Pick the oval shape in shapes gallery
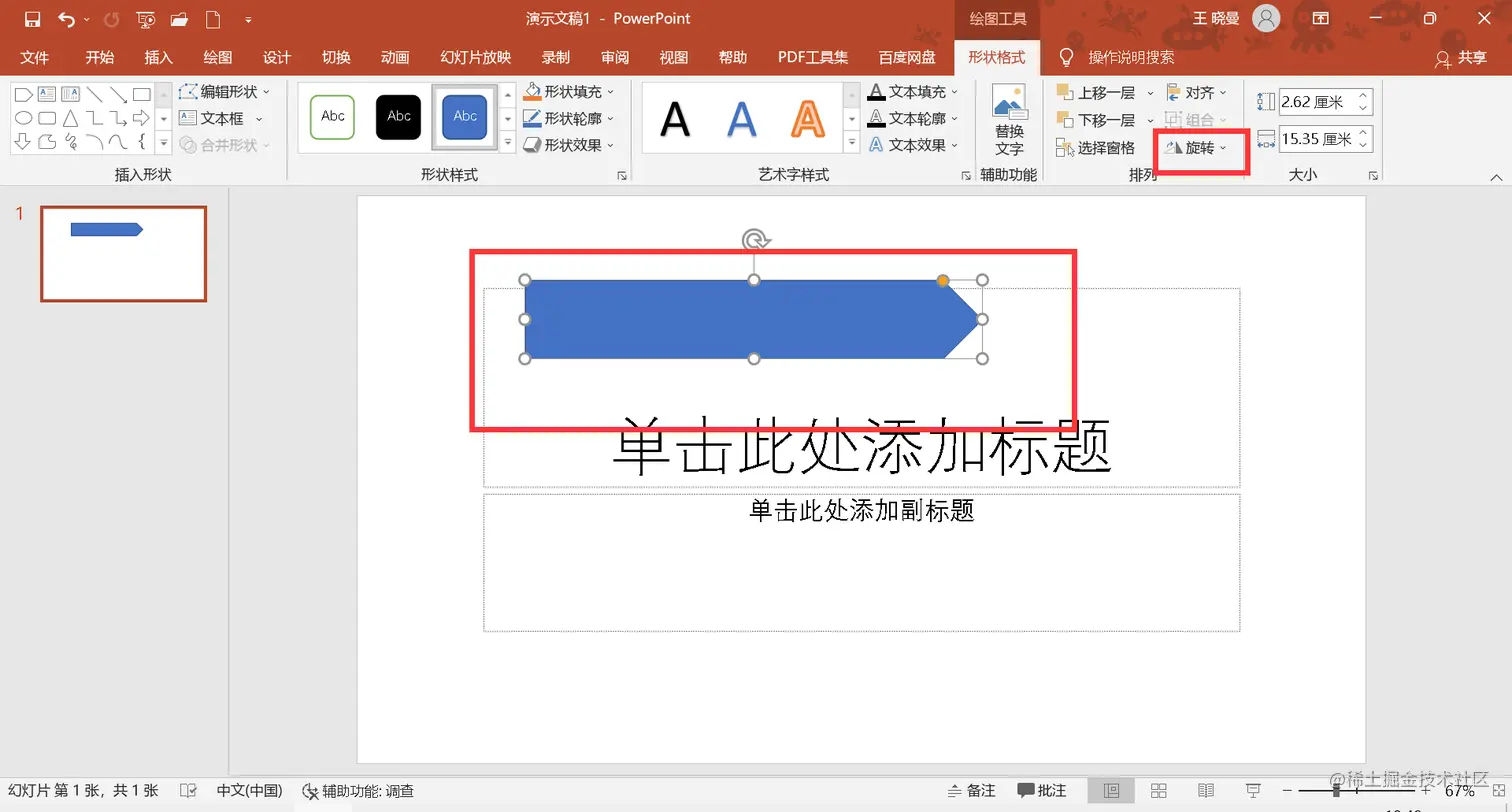Image resolution: width=1512 pixels, height=812 pixels. 23,118
